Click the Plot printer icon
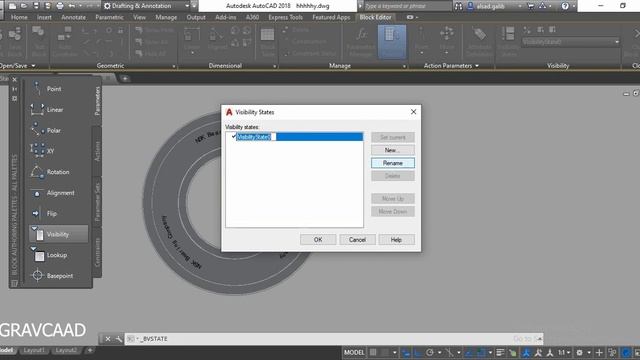 60,6
